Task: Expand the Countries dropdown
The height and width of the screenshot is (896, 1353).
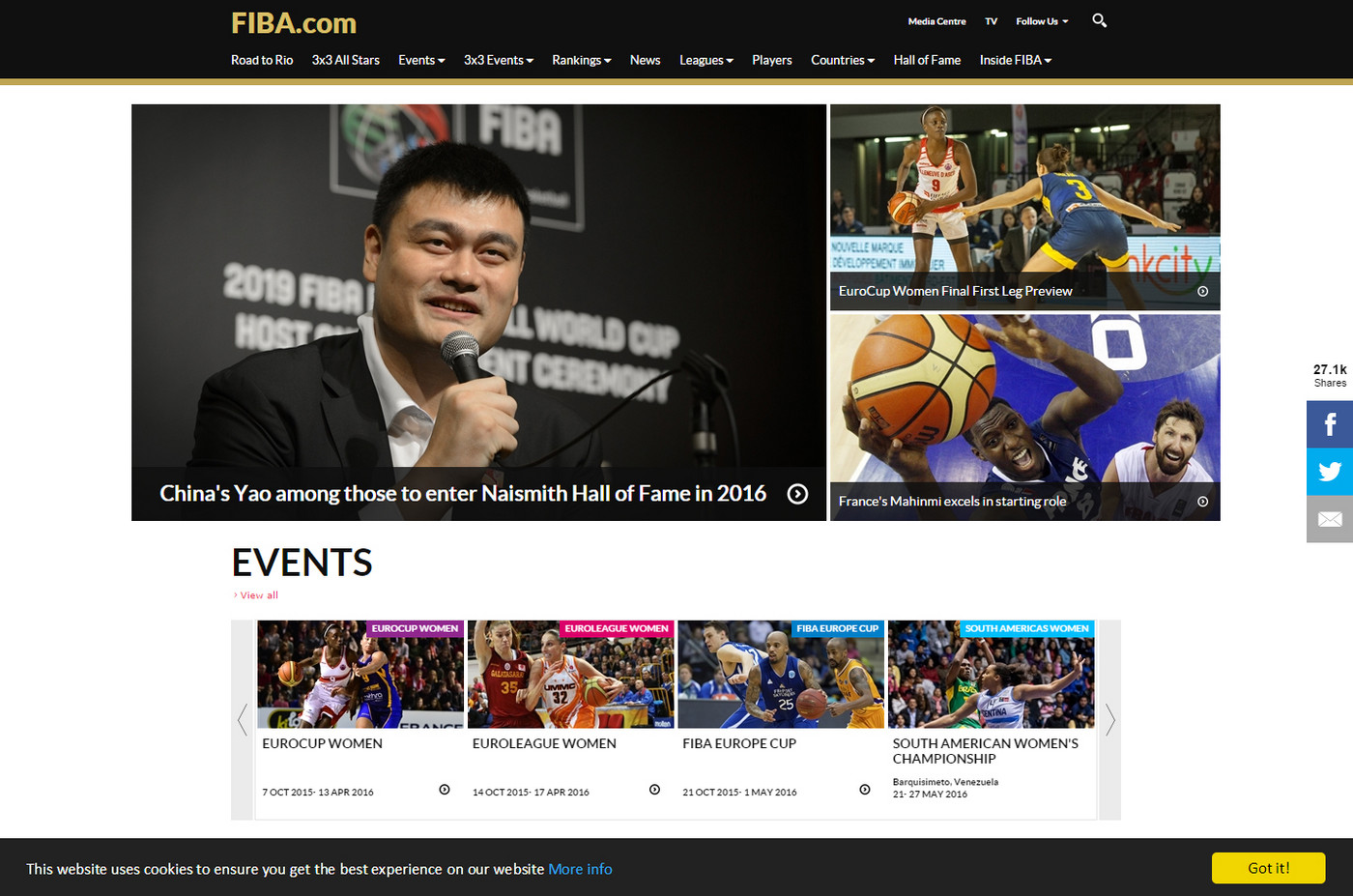Action: pyautogui.click(x=843, y=60)
